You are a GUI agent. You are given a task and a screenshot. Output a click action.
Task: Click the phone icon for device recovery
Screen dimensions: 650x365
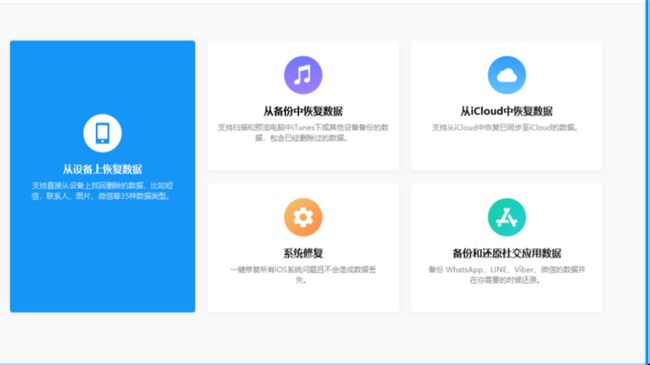tap(102, 133)
